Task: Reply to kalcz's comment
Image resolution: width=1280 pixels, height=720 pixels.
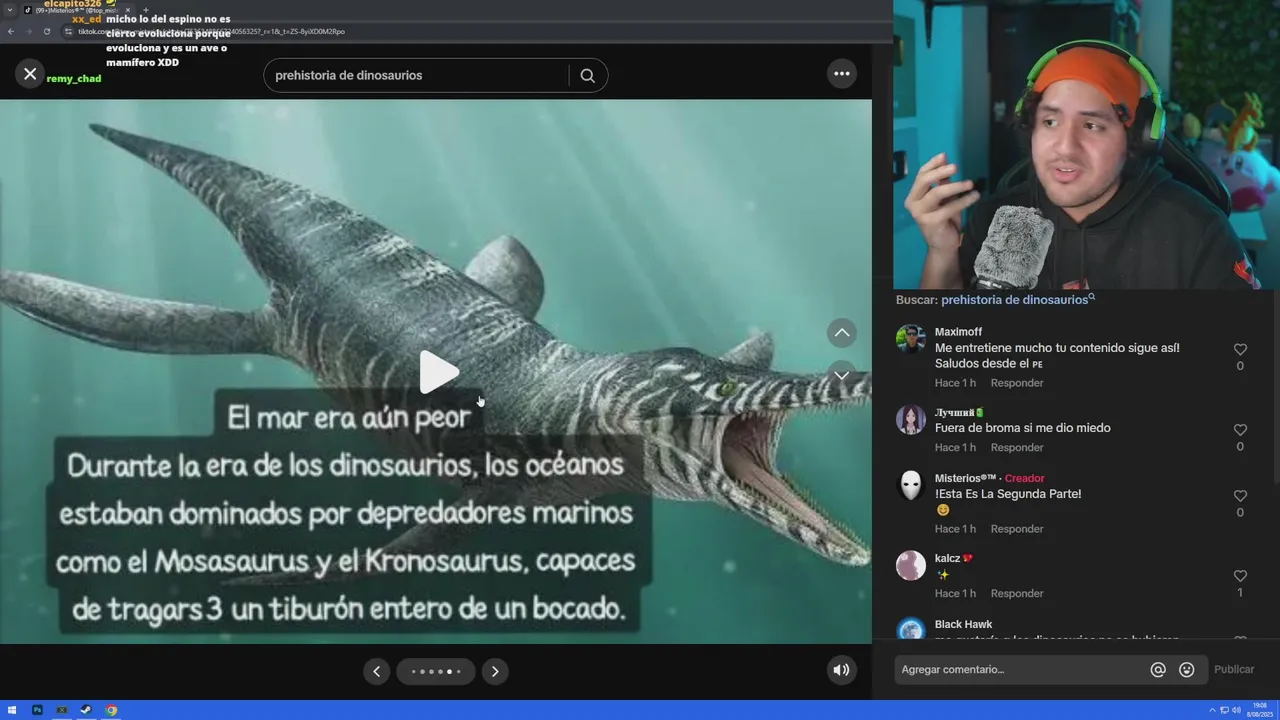Action: click(1016, 593)
